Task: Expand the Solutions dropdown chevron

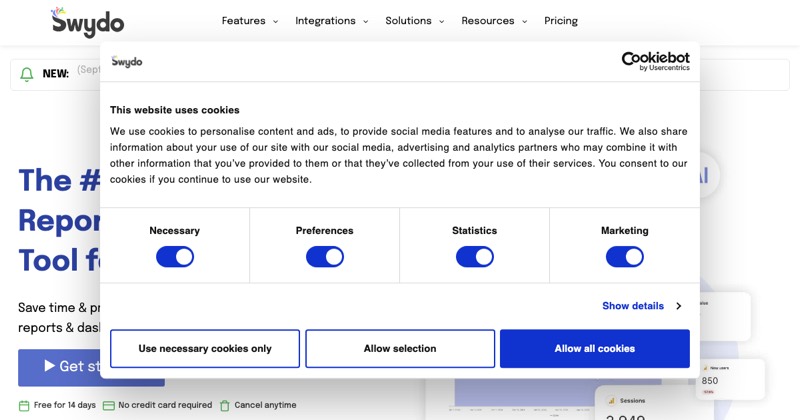Action: [441, 21]
